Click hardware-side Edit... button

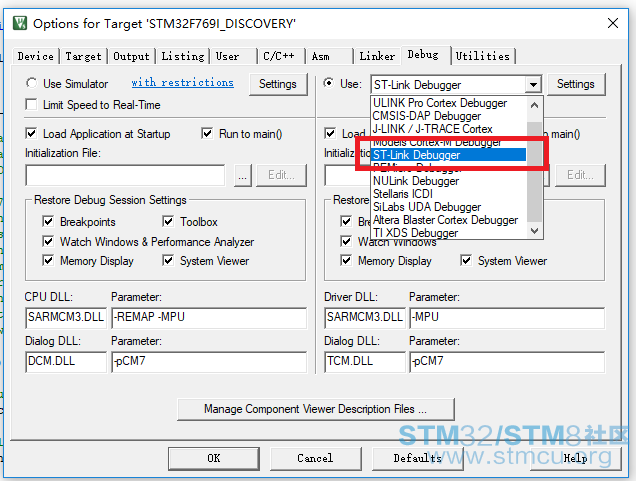[580, 175]
